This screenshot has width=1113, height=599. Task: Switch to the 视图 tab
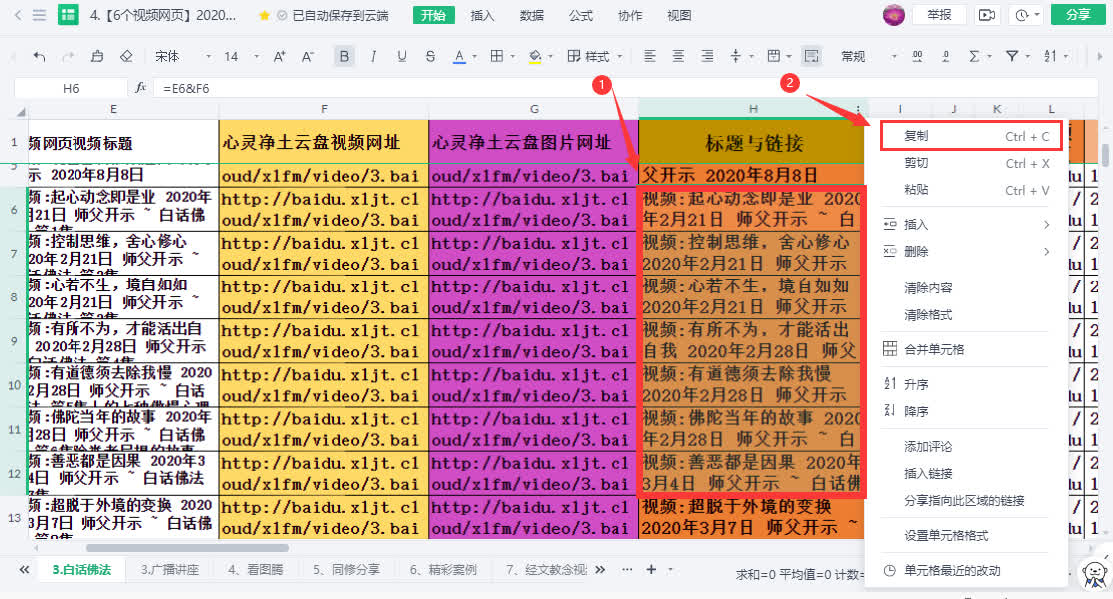pyautogui.click(x=679, y=15)
